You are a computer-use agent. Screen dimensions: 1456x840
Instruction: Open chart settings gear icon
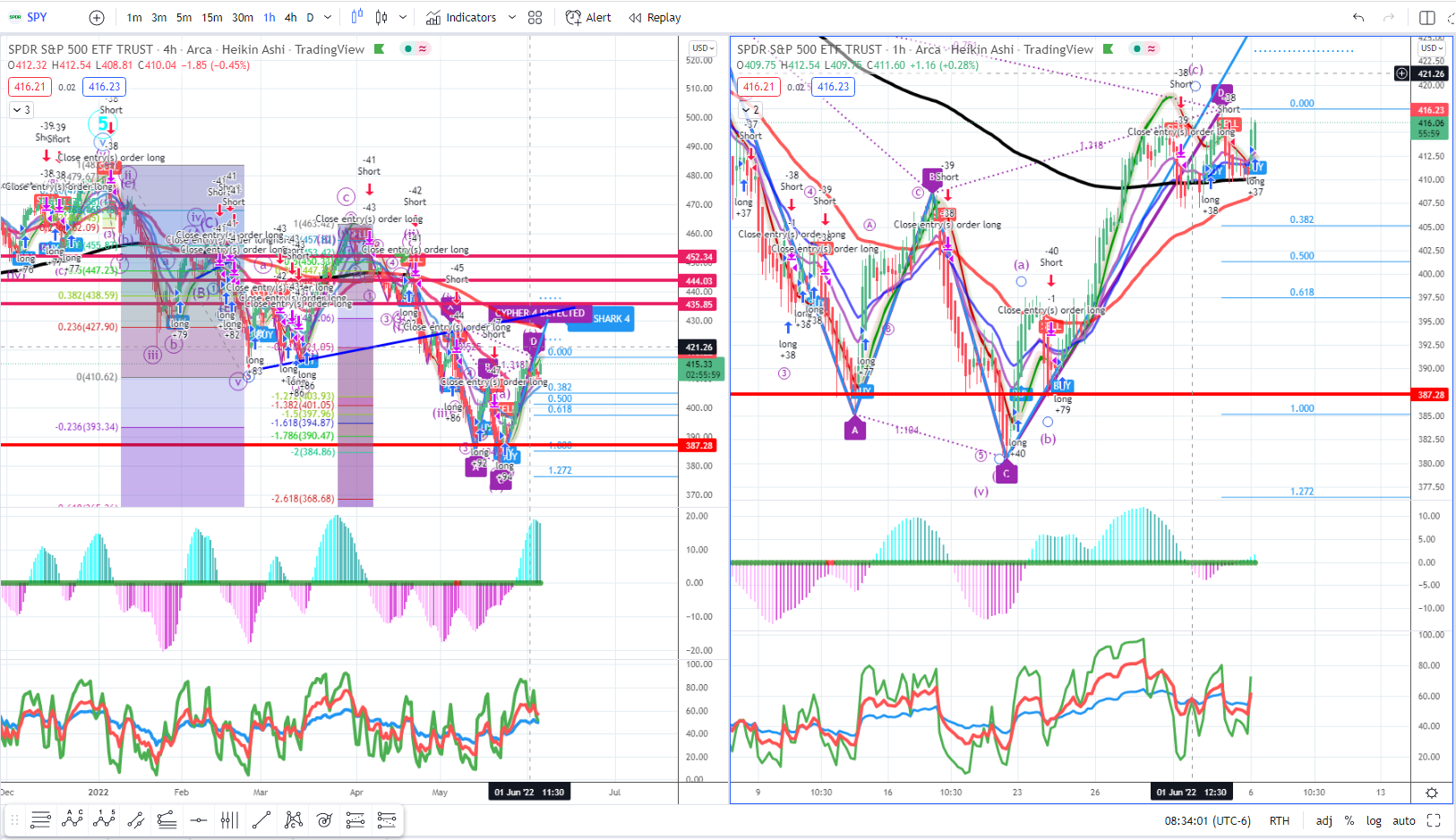click(x=1432, y=793)
